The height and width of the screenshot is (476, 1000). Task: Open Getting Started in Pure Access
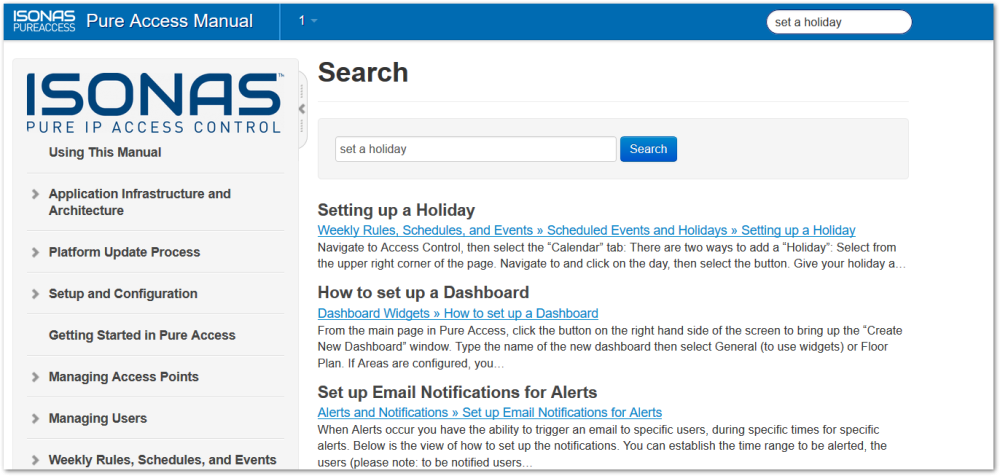pos(142,335)
